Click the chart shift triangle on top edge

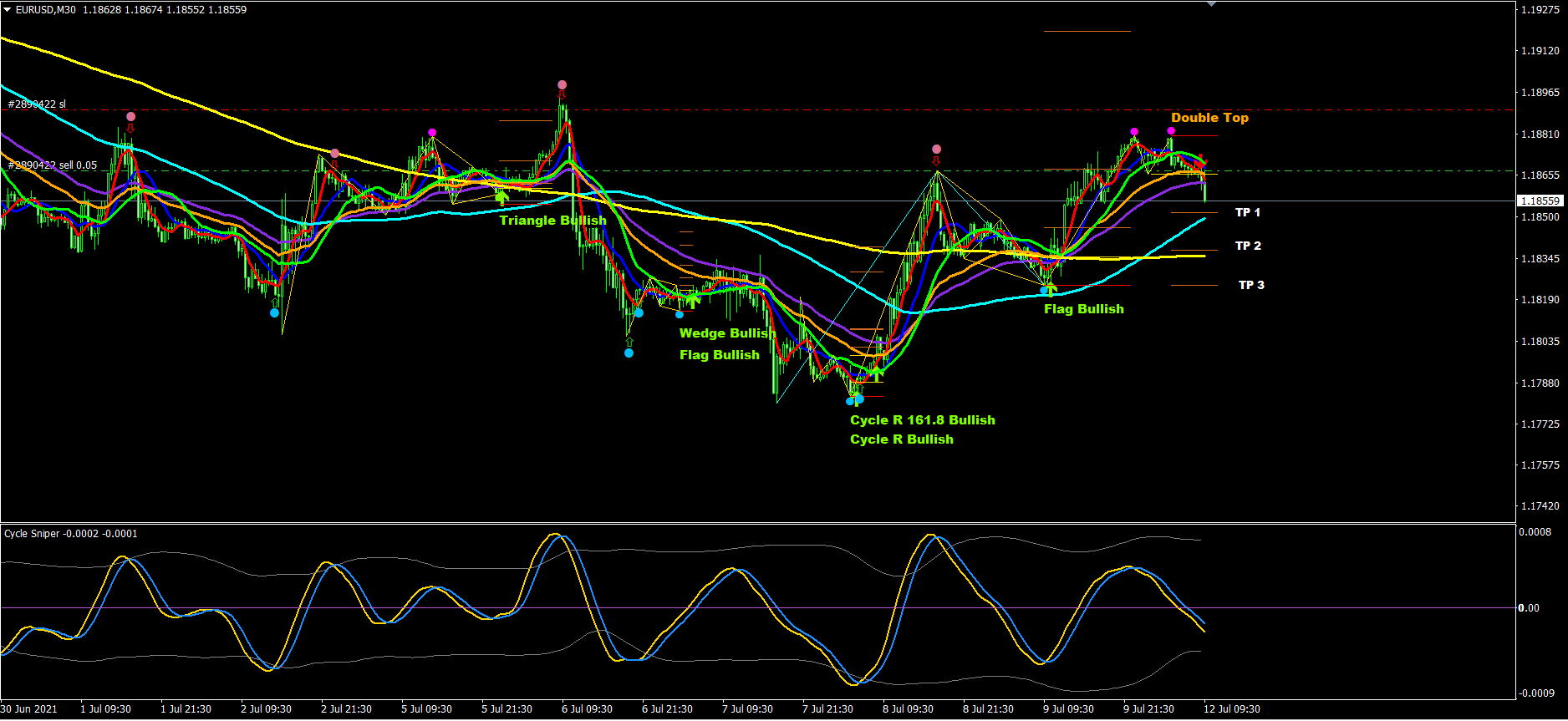[x=1211, y=3]
